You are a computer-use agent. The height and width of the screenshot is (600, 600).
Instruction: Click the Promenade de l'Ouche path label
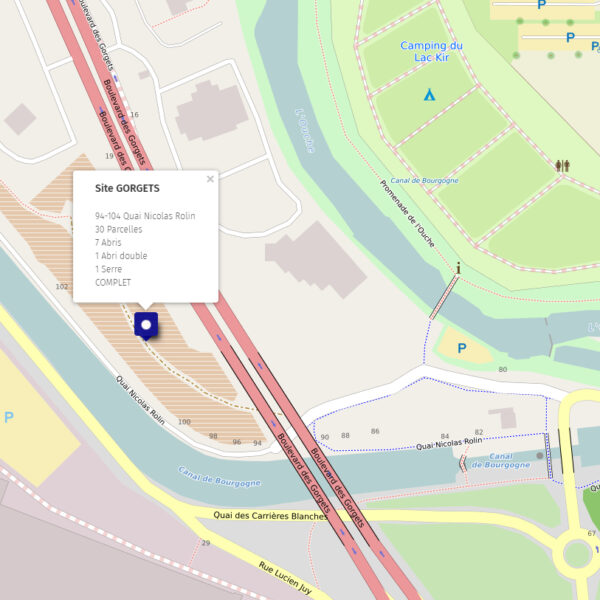[407, 214]
